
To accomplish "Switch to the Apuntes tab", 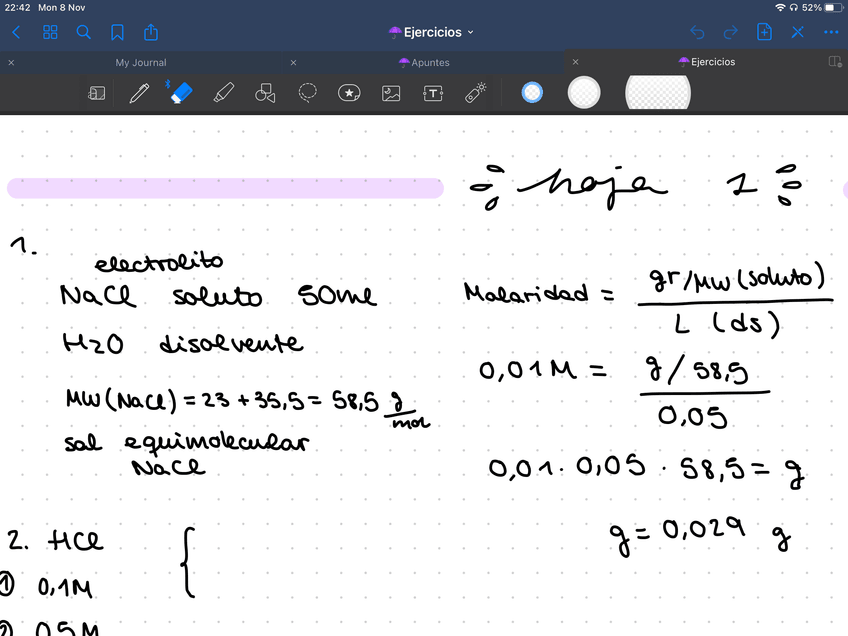I will coord(425,63).
